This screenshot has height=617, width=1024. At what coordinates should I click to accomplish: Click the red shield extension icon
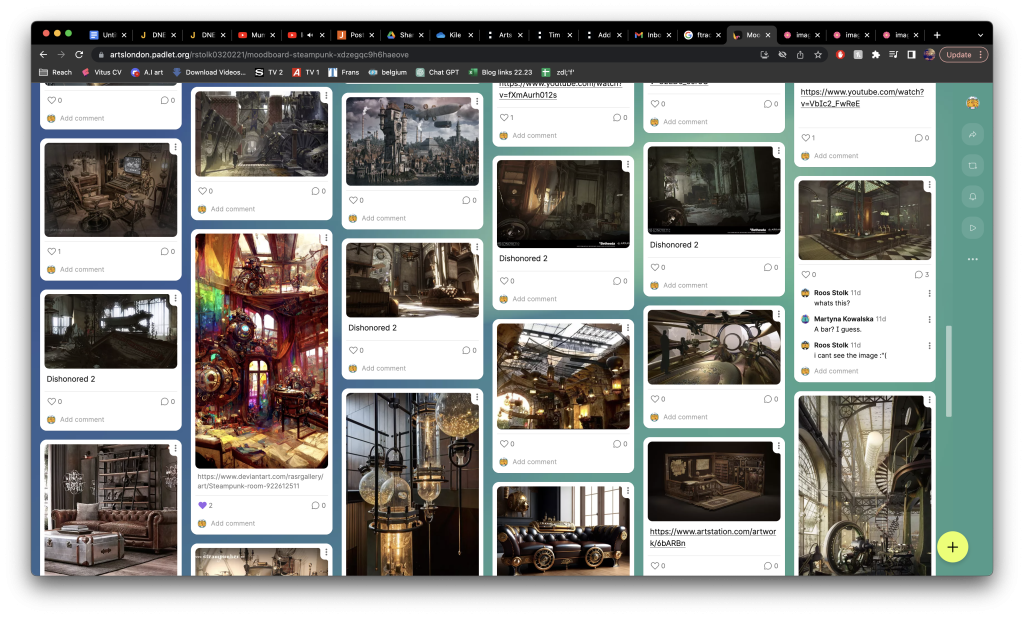coord(840,55)
